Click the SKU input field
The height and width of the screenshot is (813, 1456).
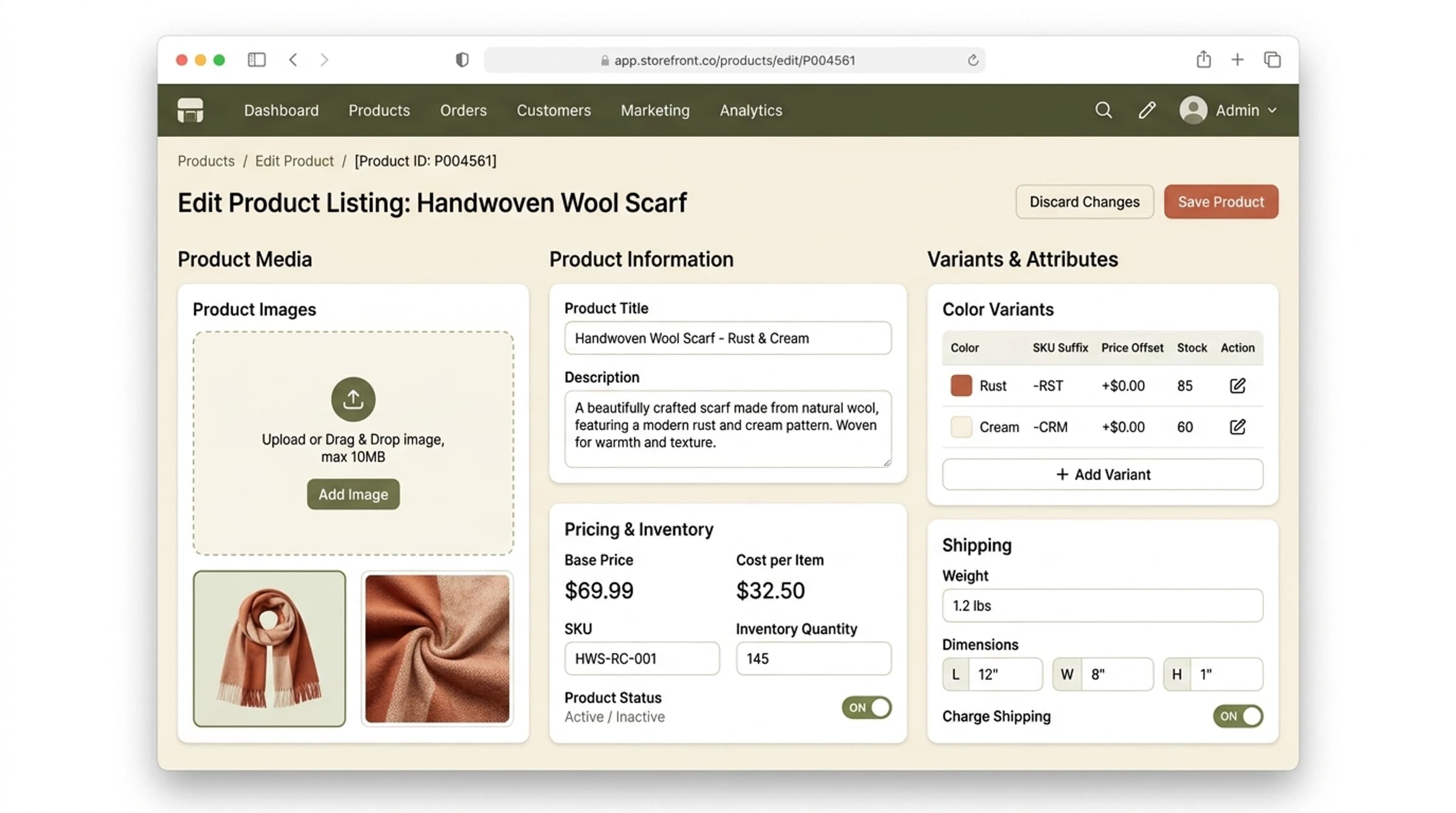(642, 658)
